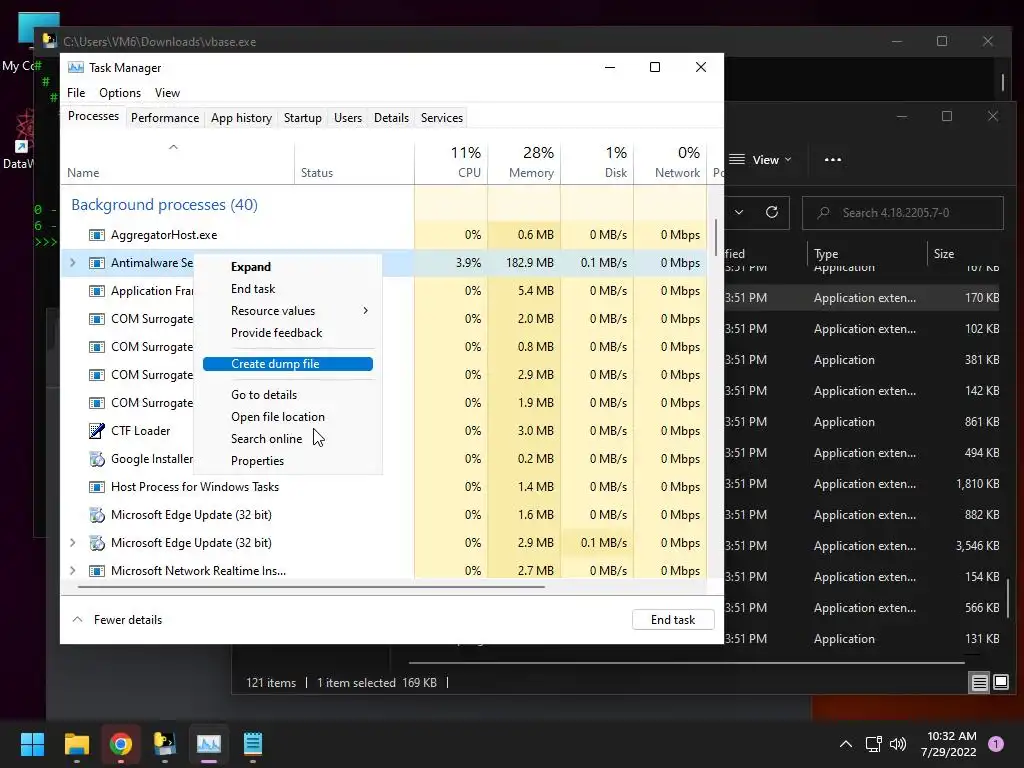1024x768 pixels.
Task: Click the Task Manager horizontal scrollbar
Action: click(x=312, y=587)
